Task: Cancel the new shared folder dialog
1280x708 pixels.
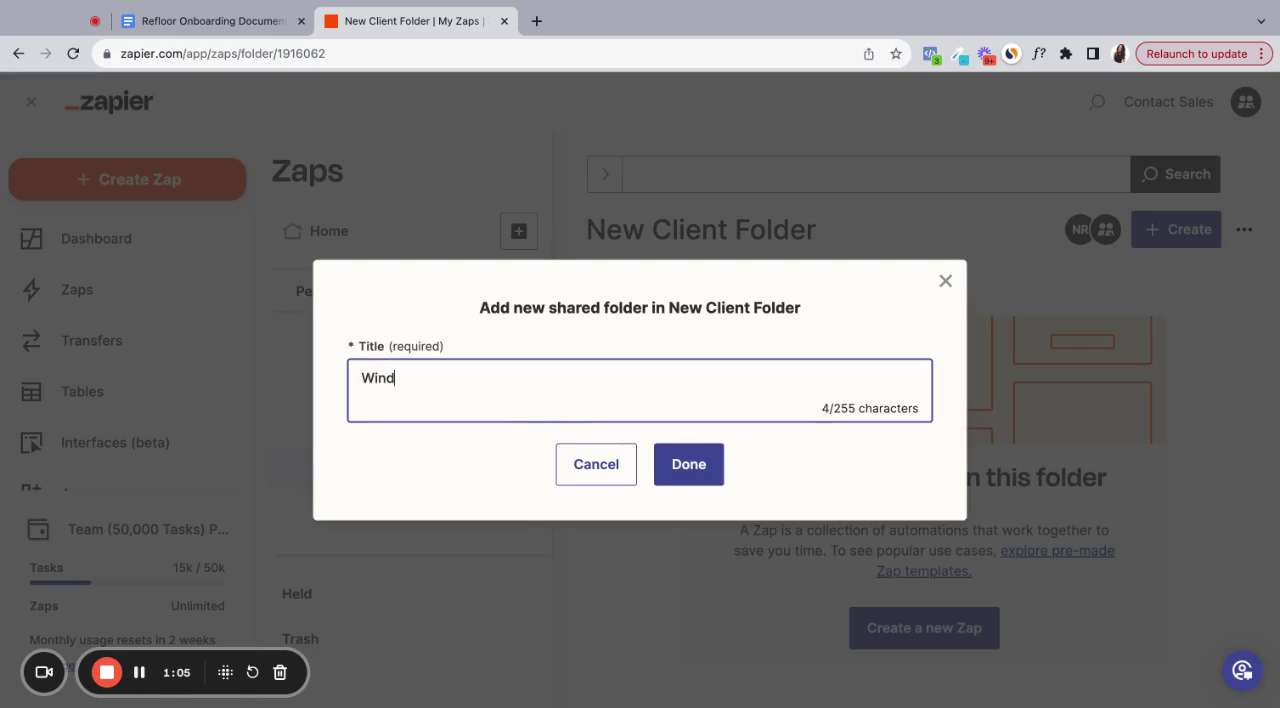Action: click(596, 464)
